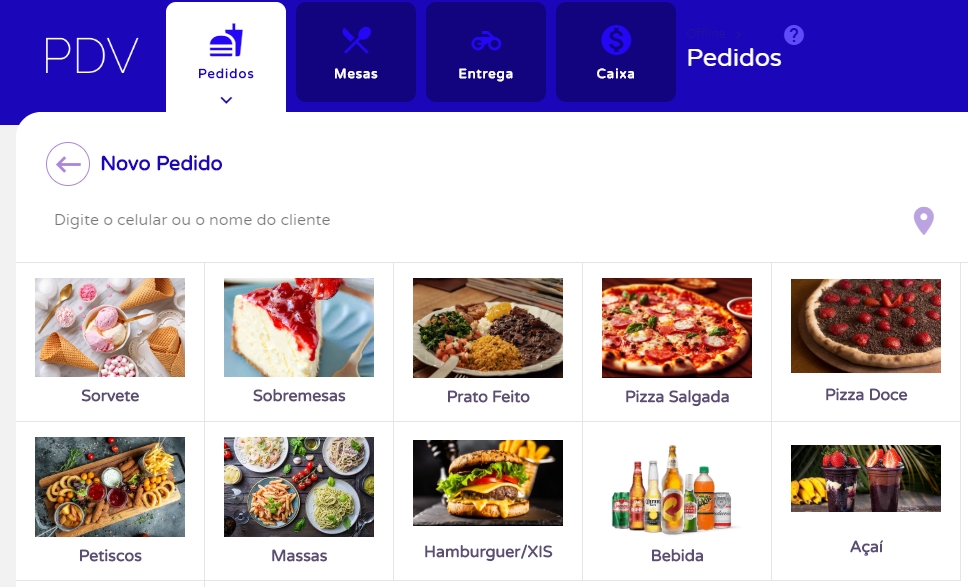This screenshot has height=587, width=968.
Task: Choose the Petiscos category
Action: pos(110,501)
